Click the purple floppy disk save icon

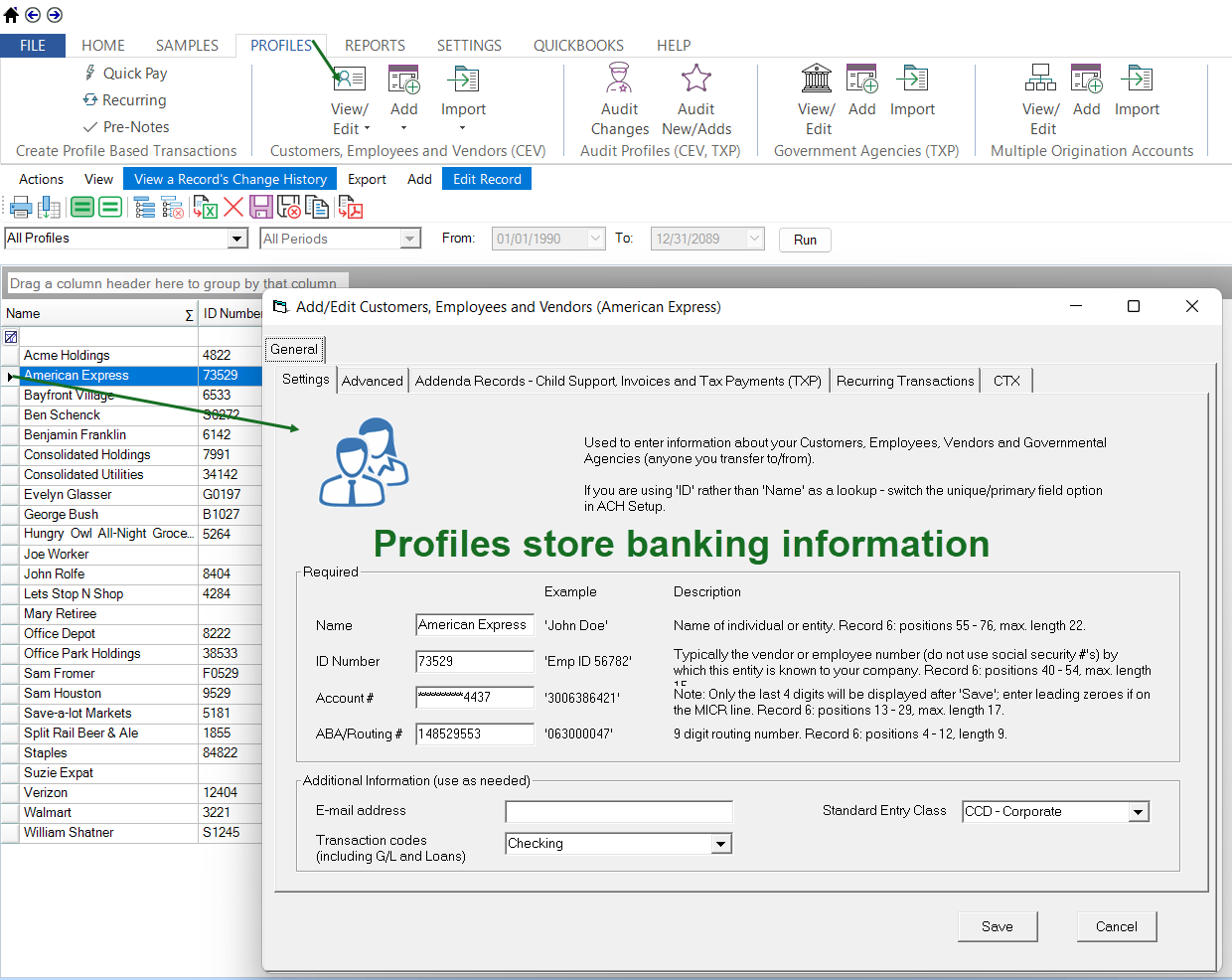(x=261, y=207)
